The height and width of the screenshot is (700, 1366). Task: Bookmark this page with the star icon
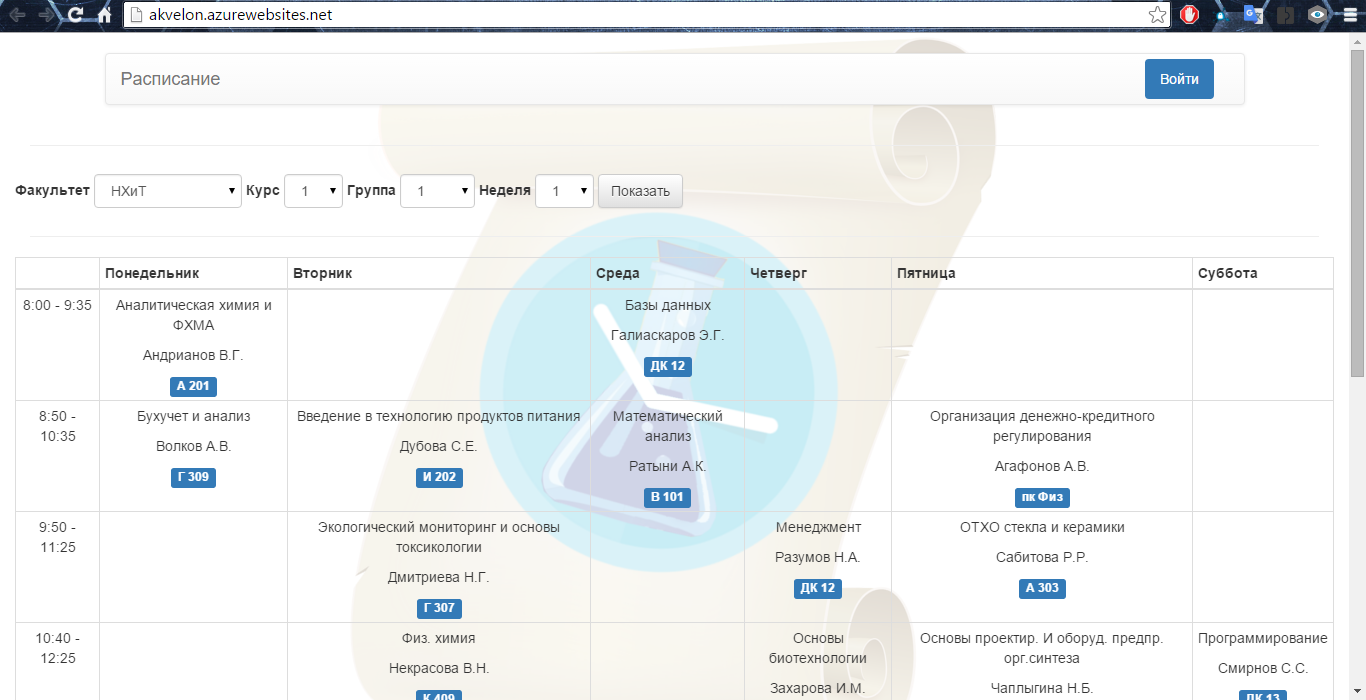[1157, 15]
